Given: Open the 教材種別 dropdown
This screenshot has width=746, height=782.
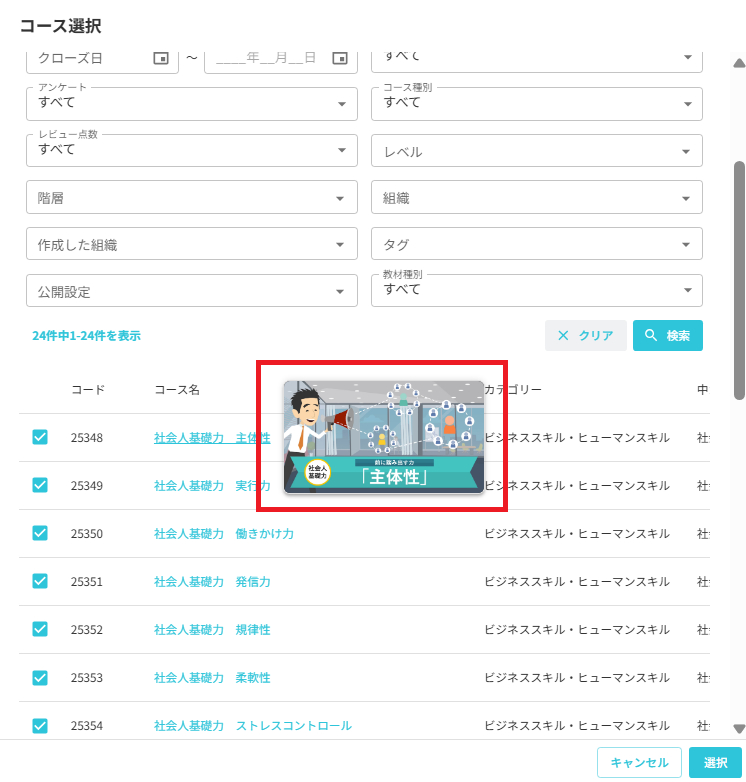Looking at the screenshot, I should [537, 290].
